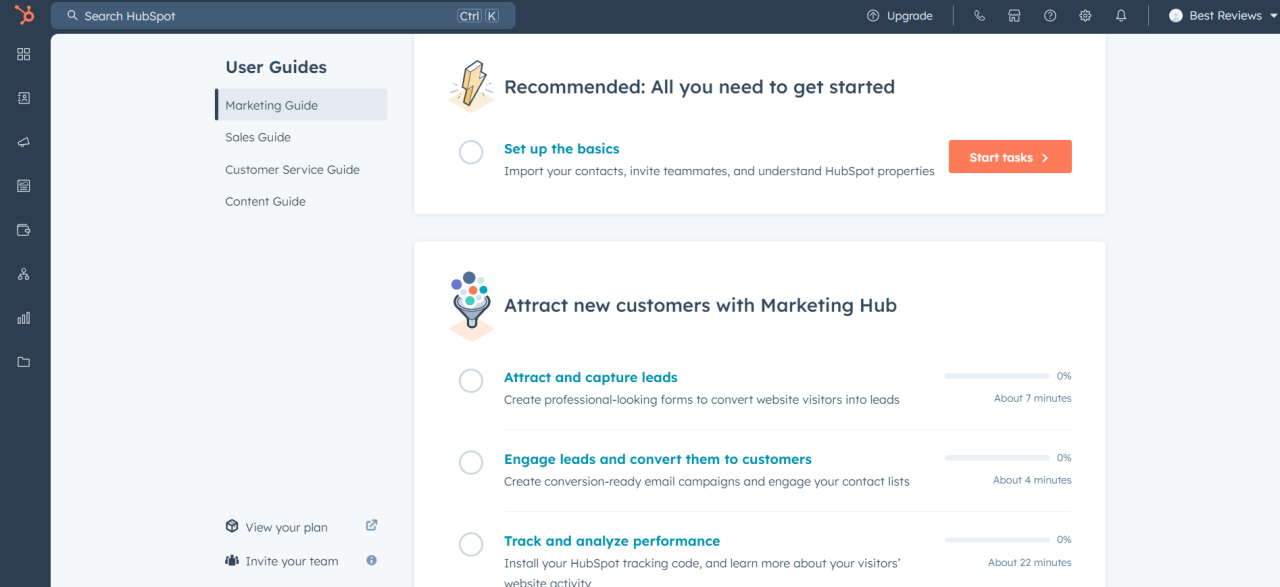The width and height of the screenshot is (1280, 587).
Task: Open the Marketplace storefront icon
Action: (x=1014, y=15)
